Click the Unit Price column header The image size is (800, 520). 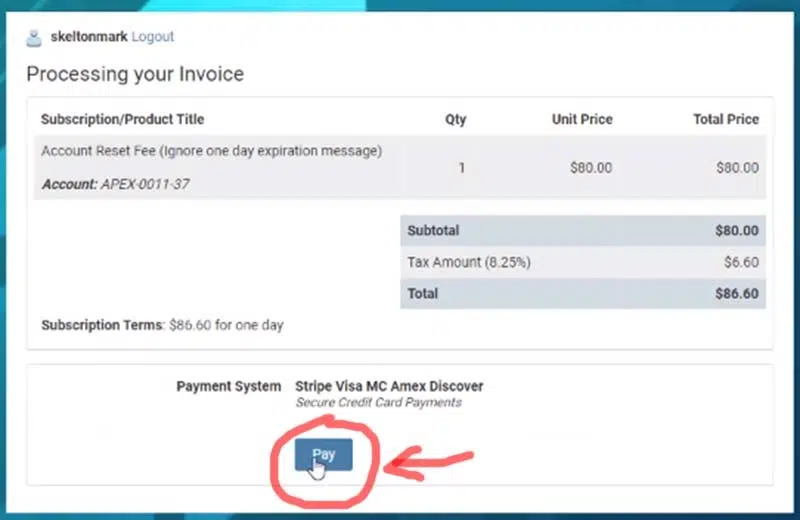[582, 119]
